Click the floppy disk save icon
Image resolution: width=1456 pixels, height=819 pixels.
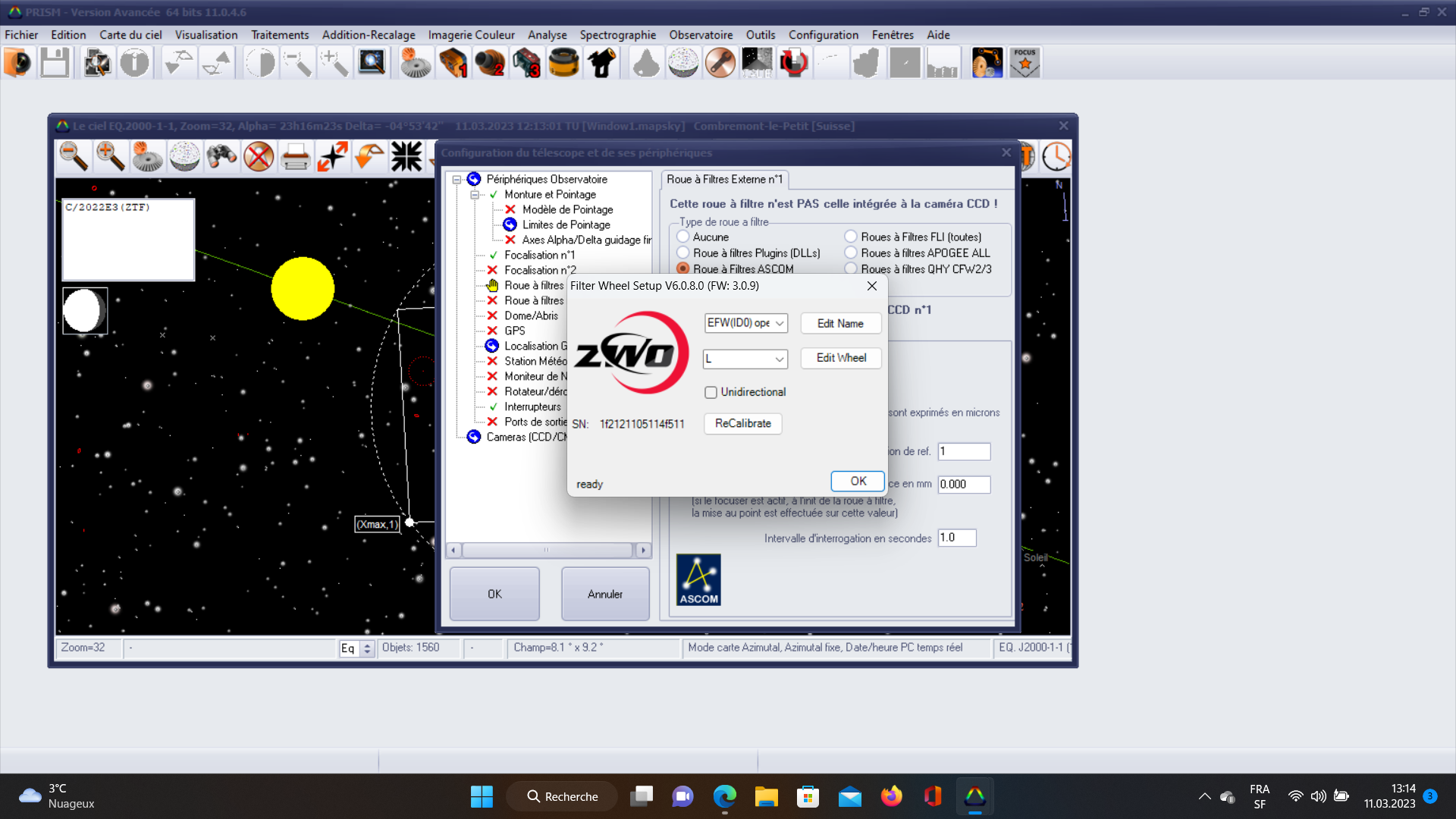tap(55, 63)
